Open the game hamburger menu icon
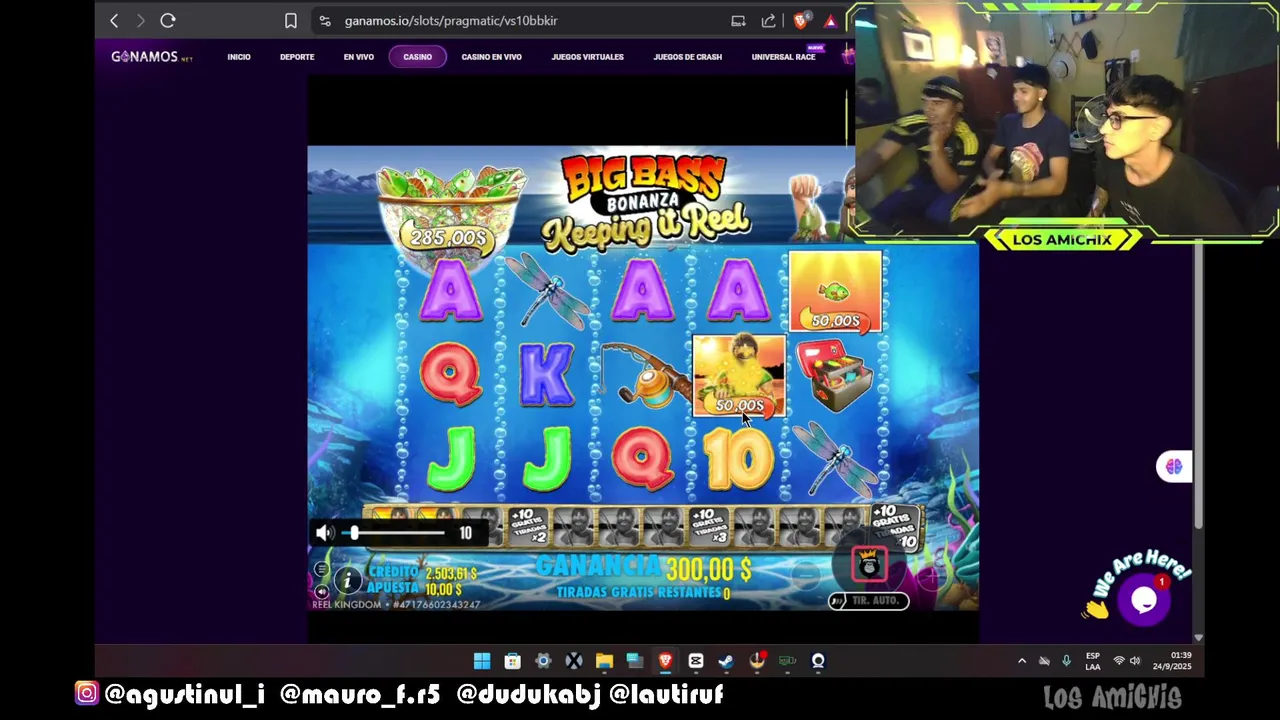The width and height of the screenshot is (1280, 720). coord(321,569)
